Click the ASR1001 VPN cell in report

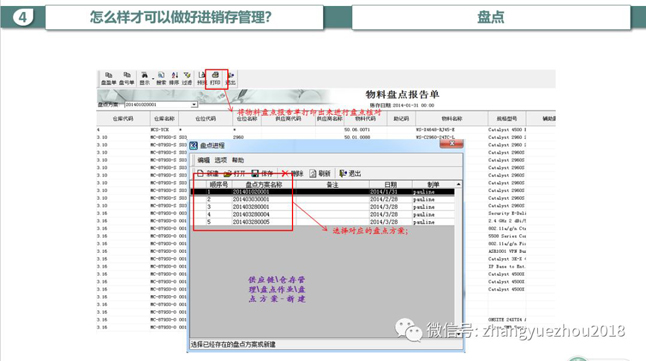[507, 251]
